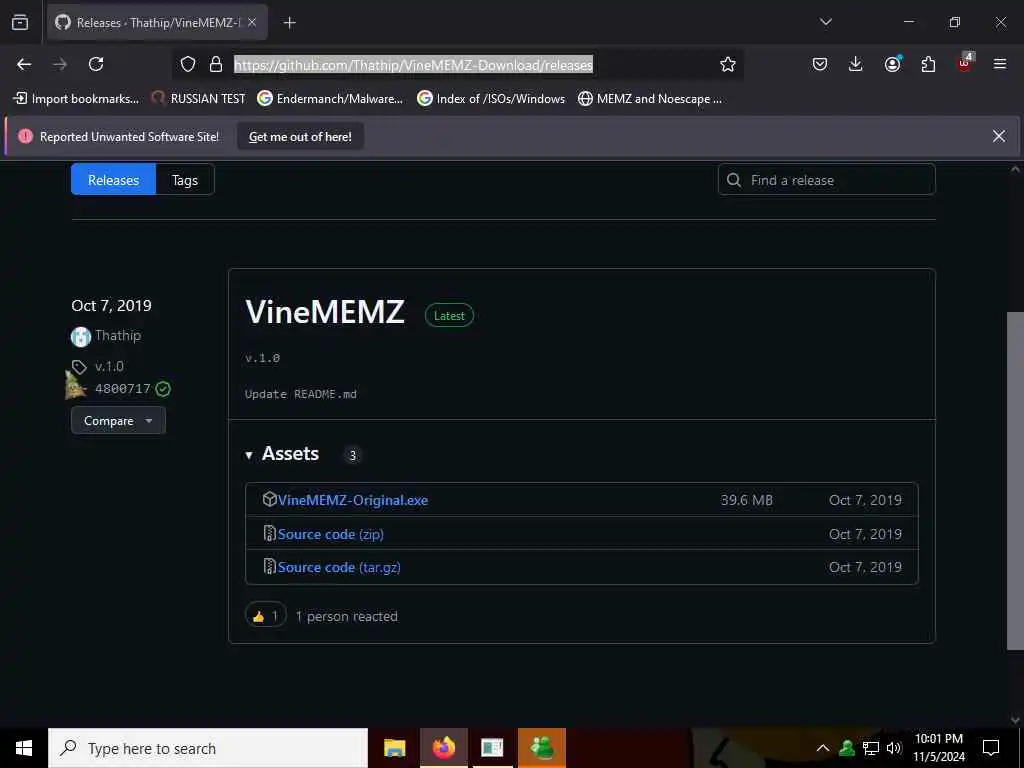Screen dimensions: 1024x768
Task: Open MEMZ and Noescape bookmark
Action: (x=650, y=99)
